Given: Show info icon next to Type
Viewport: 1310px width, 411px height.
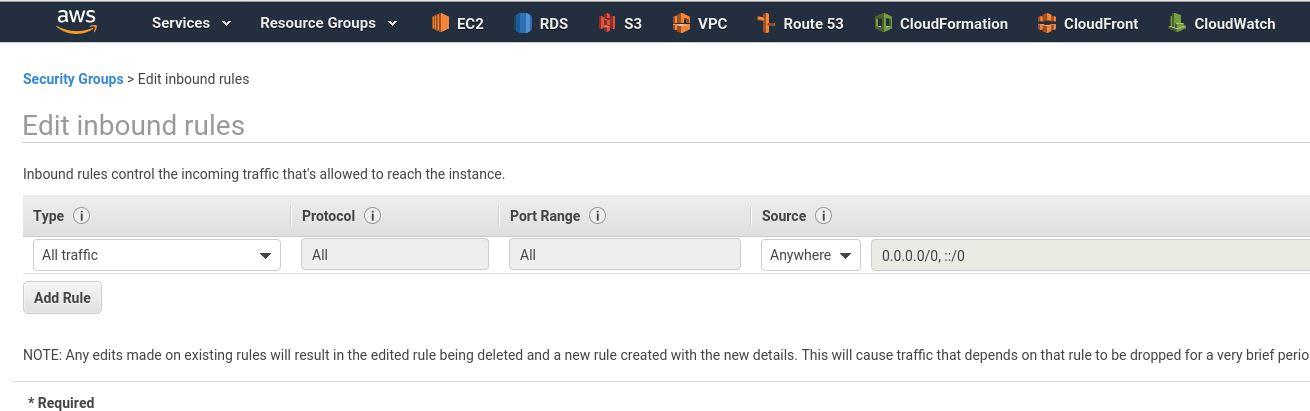Looking at the screenshot, I should point(82,216).
